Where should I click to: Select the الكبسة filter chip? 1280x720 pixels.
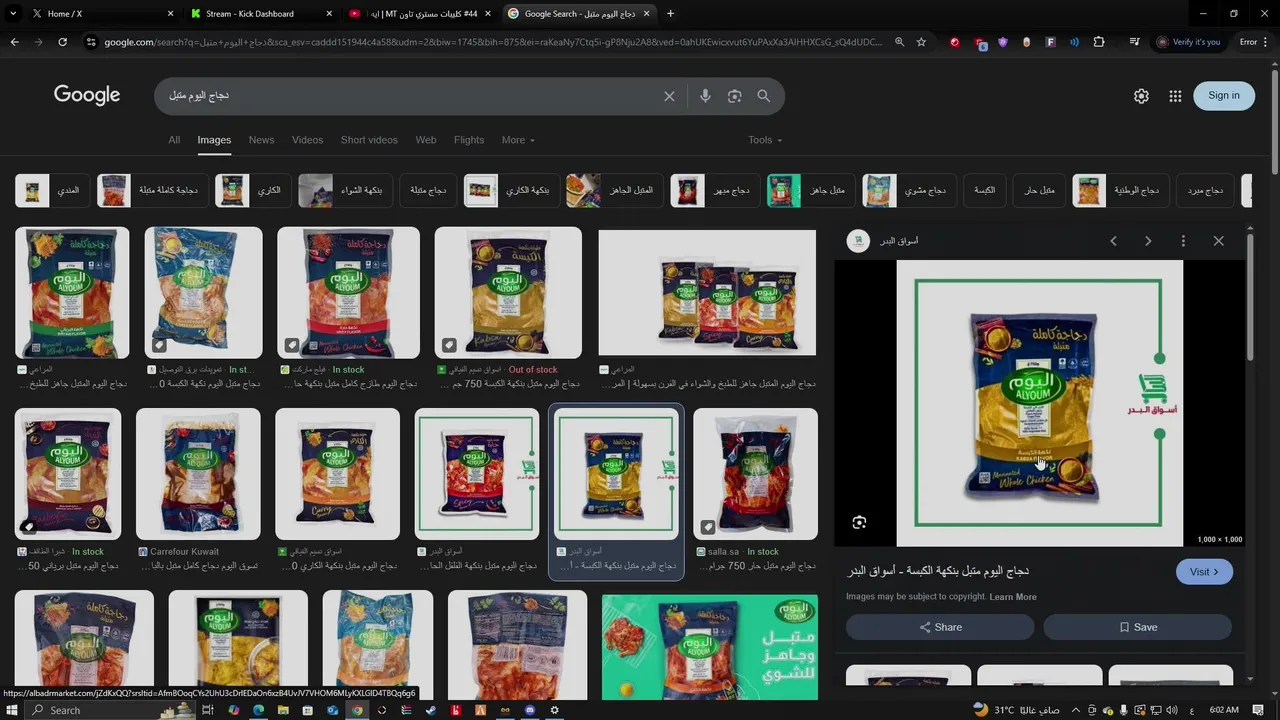pos(985,190)
